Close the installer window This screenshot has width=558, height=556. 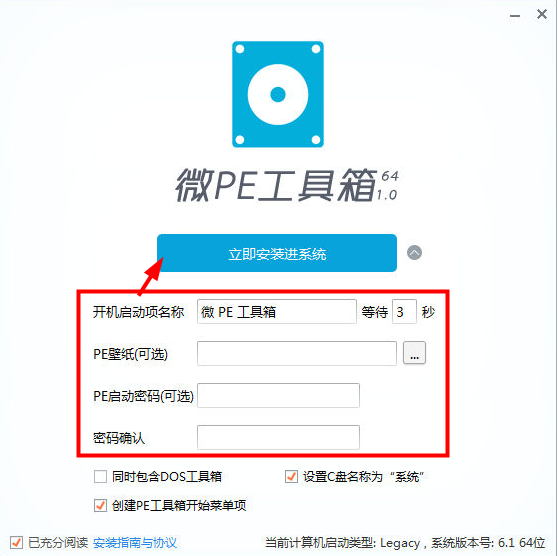[x=542, y=14]
